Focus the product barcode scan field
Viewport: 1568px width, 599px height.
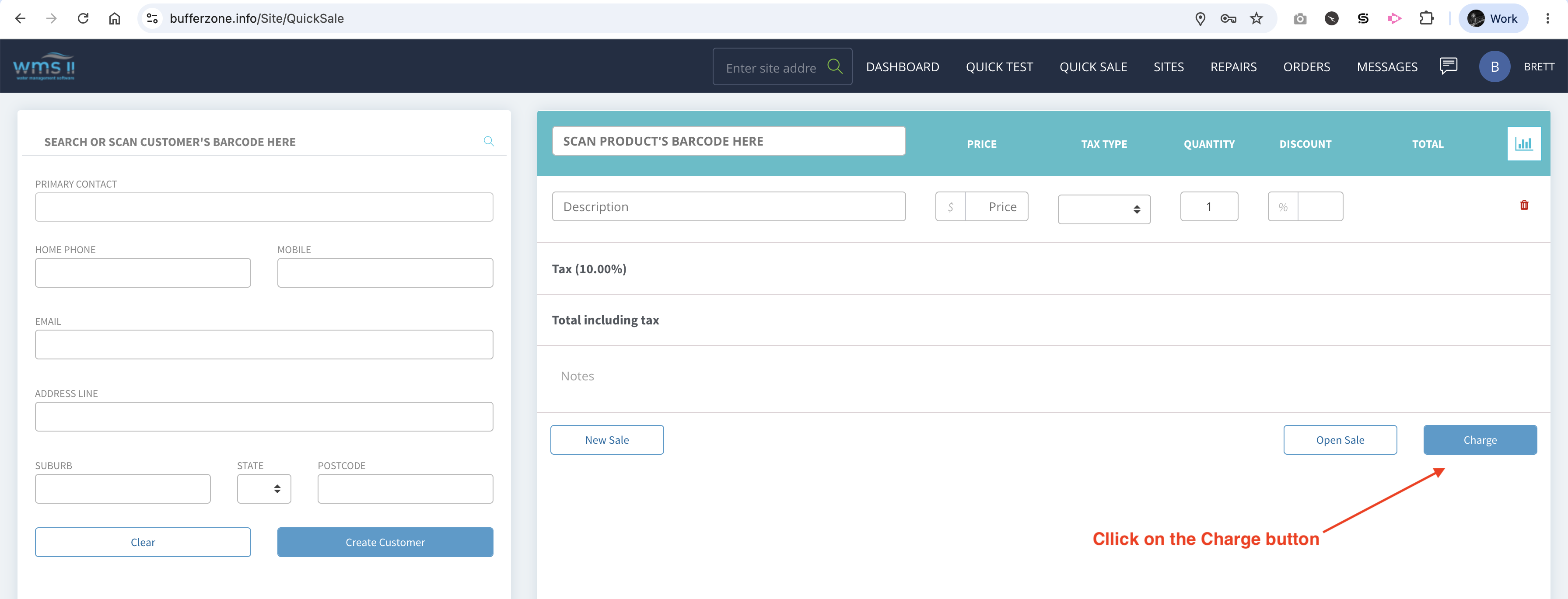coord(728,141)
